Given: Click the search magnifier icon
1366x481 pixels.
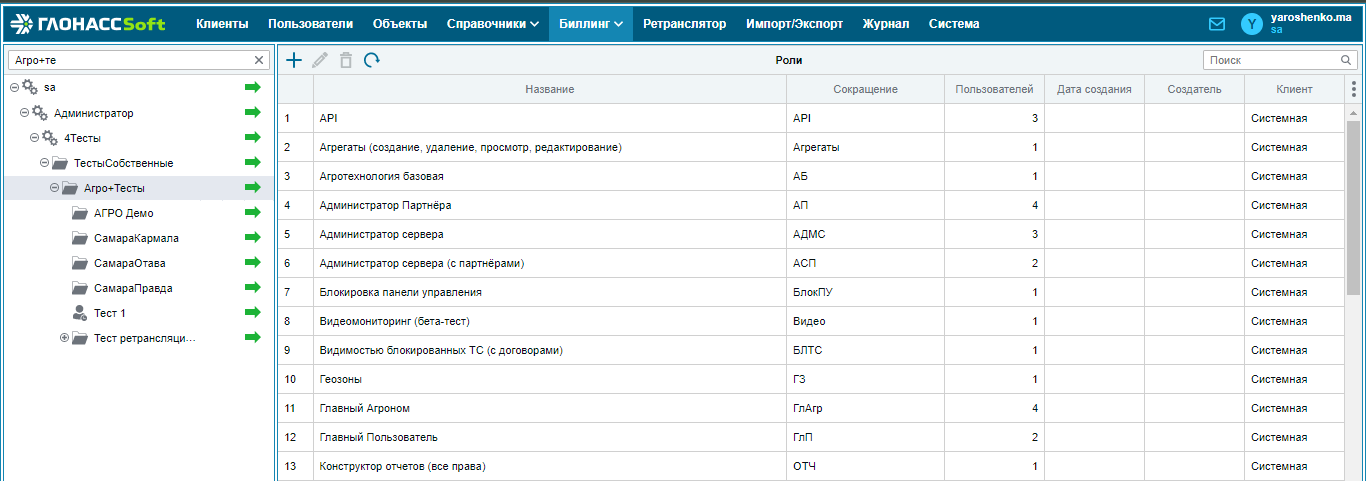Looking at the screenshot, I should coord(1347,60).
